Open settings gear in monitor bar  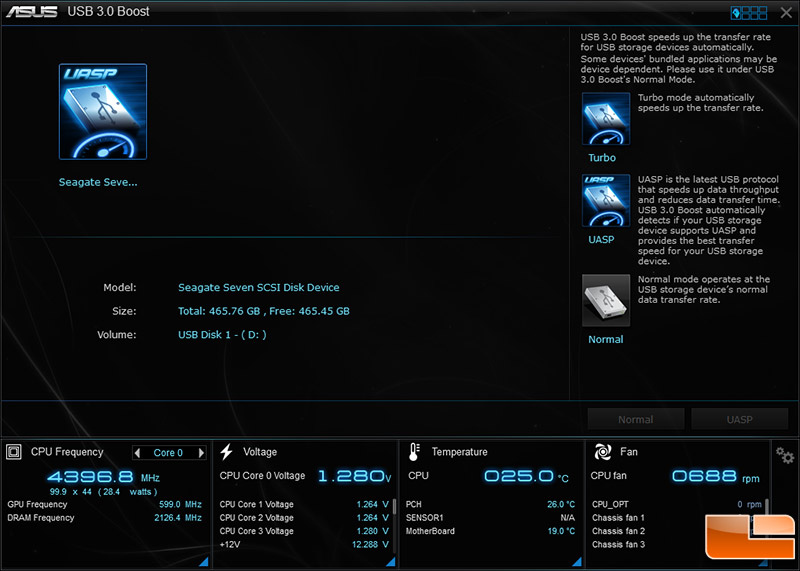tap(784, 455)
